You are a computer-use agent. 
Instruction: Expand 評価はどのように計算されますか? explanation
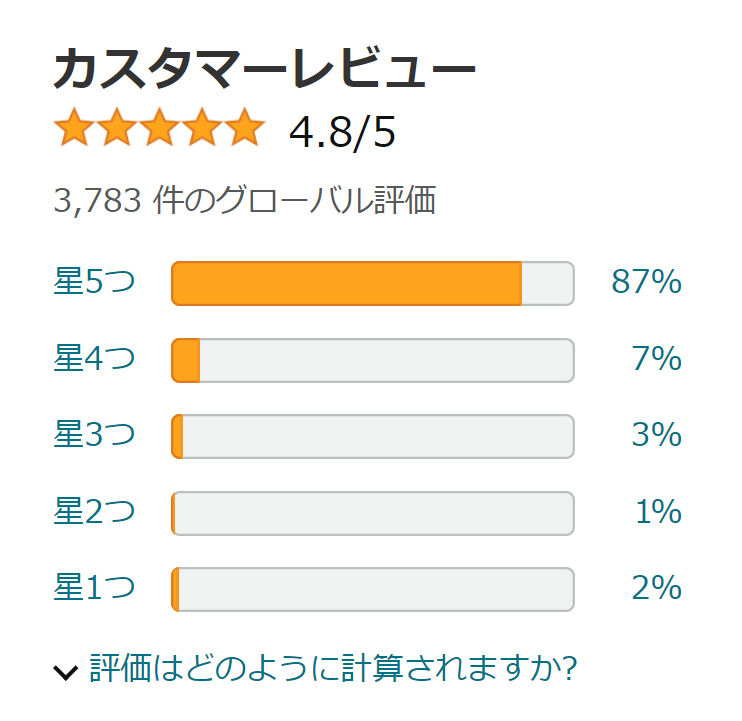click(x=333, y=667)
